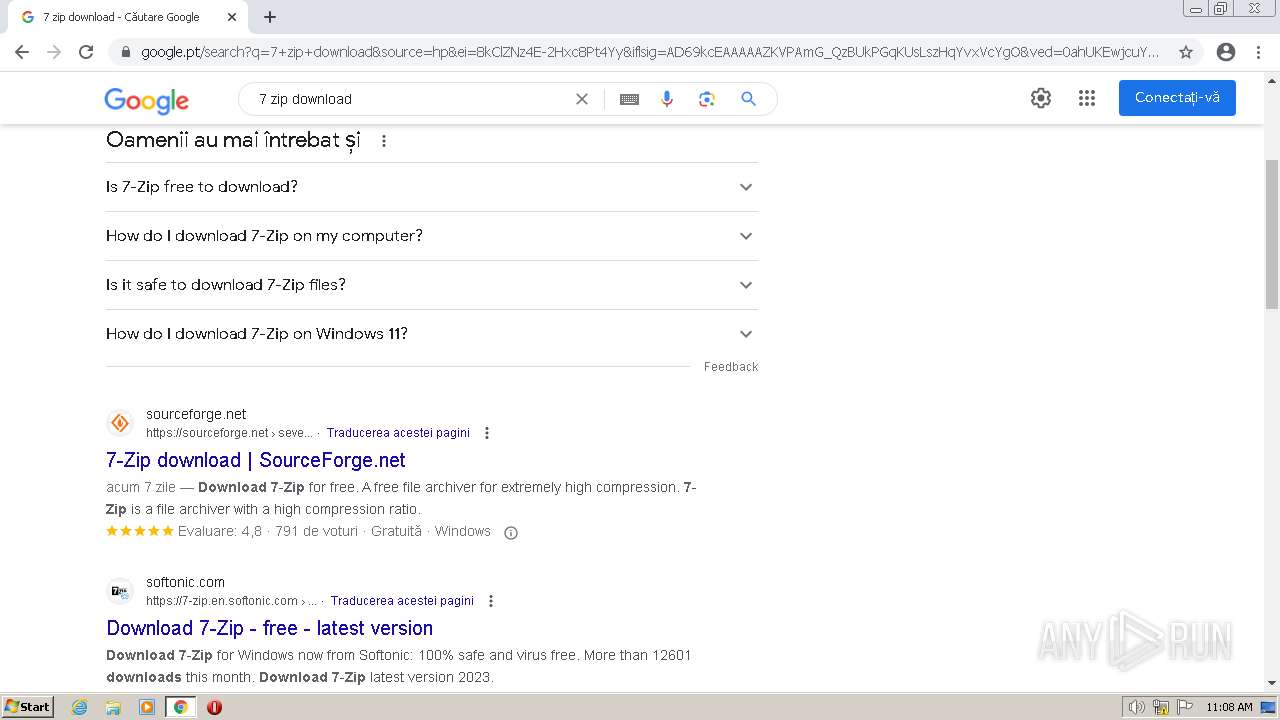
Task: Close the '7 zip download' tab
Action: point(232,17)
